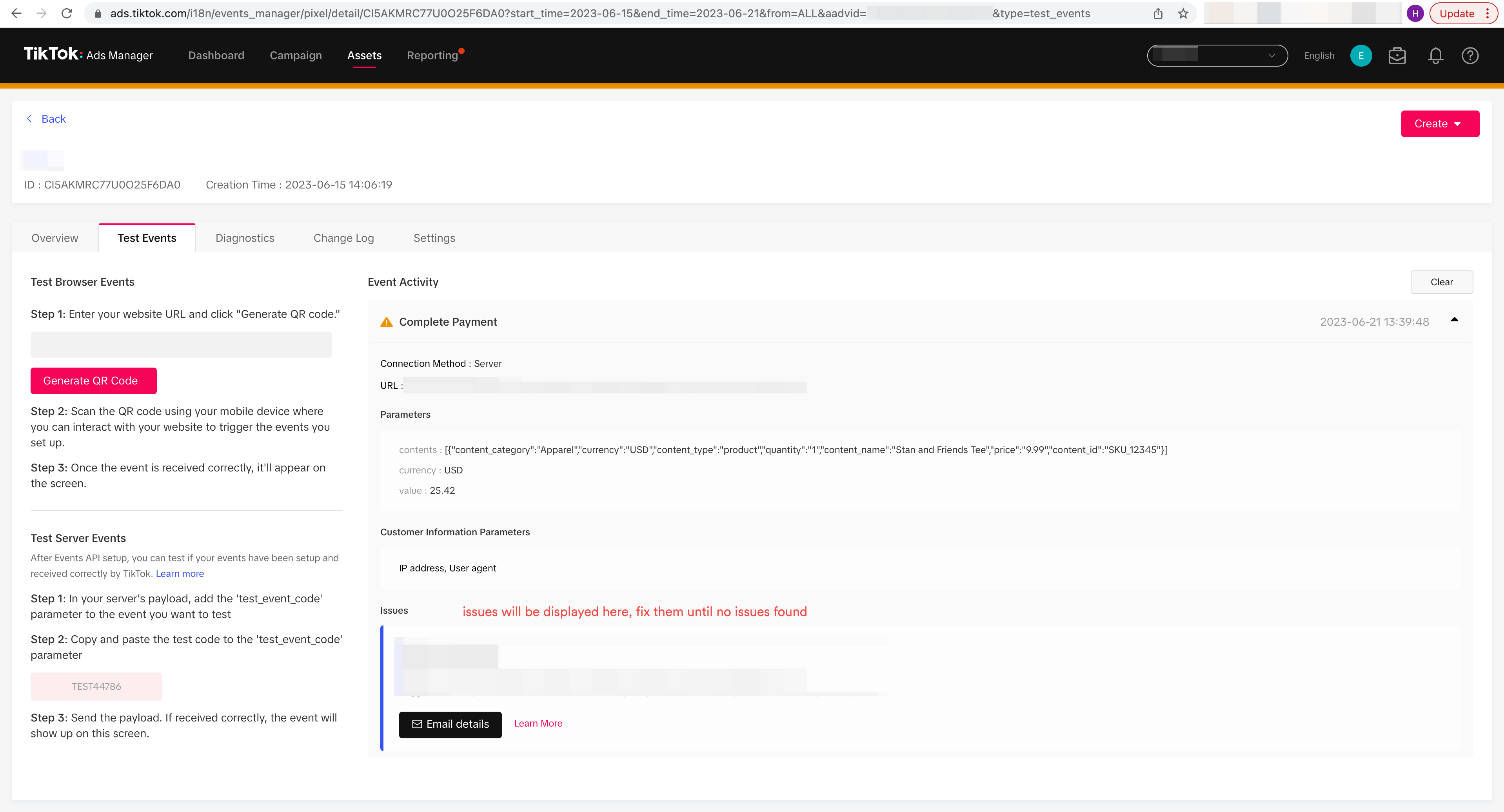Click the warning icon beside Complete Payment

387,322
